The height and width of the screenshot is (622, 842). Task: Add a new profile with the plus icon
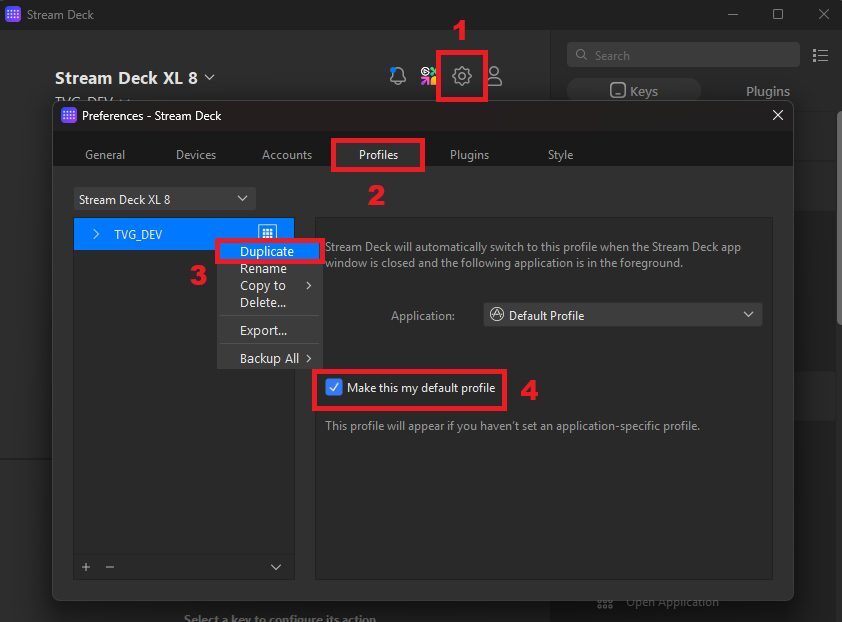tap(86, 567)
